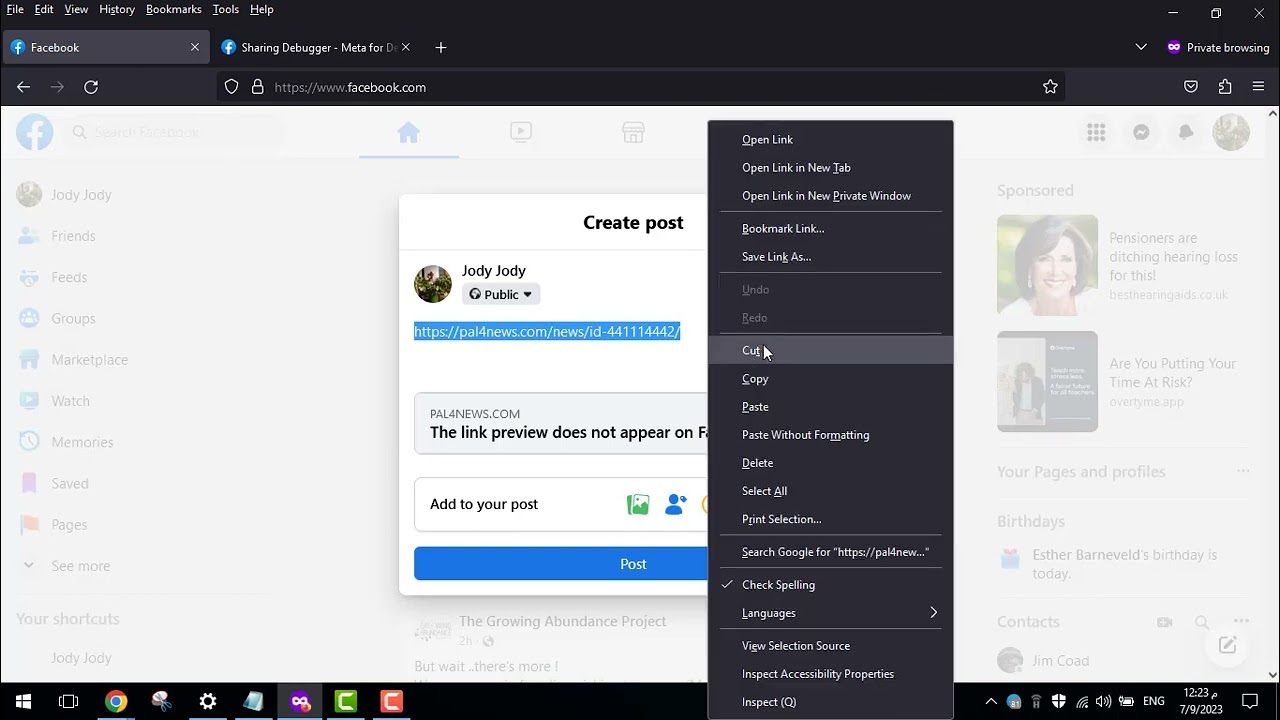Choose Inspect (Q) menu entry
This screenshot has width=1280, height=720.
(x=831, y=702)
